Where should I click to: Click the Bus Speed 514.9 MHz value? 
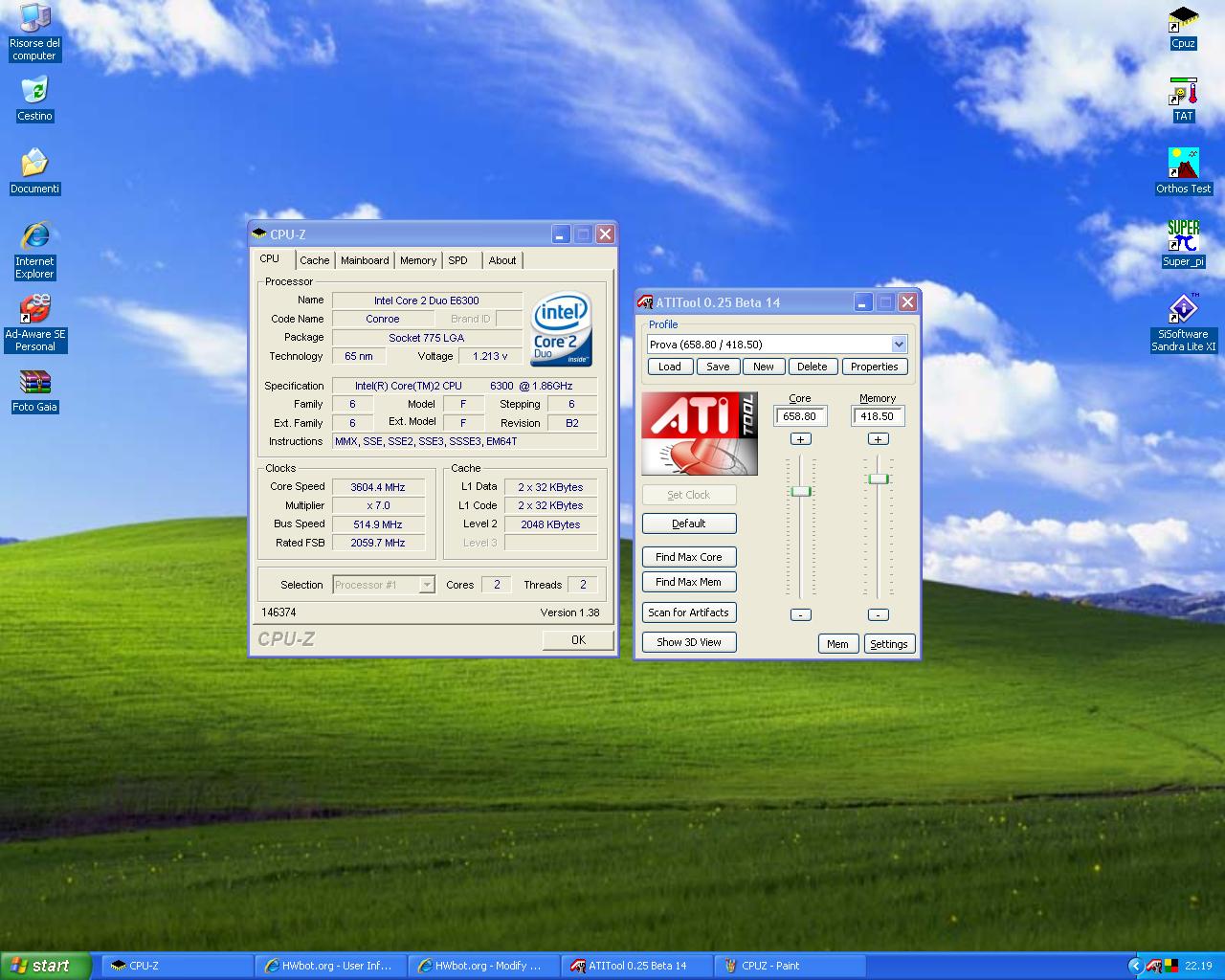click(x=378, y=524)
